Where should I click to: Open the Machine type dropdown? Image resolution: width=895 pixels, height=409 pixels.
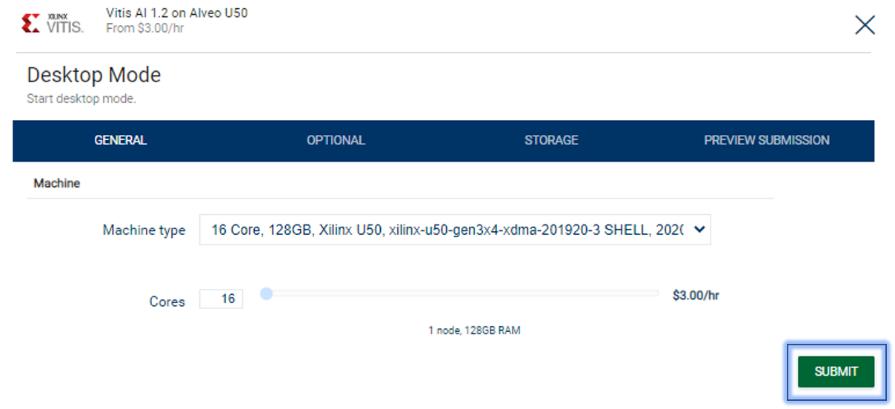tap(455, 230)
